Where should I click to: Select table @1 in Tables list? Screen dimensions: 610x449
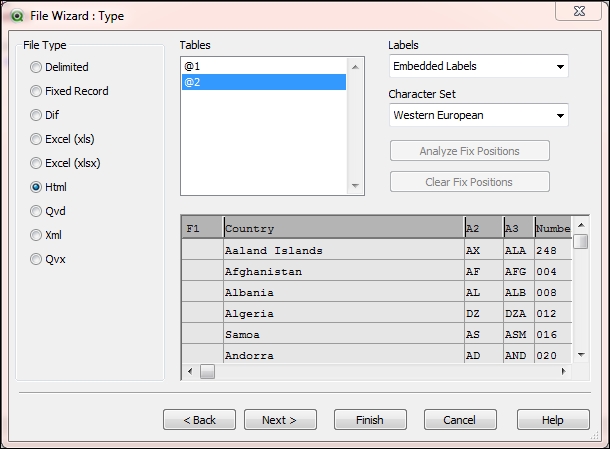pyautogui.click(x=264, y=66)
